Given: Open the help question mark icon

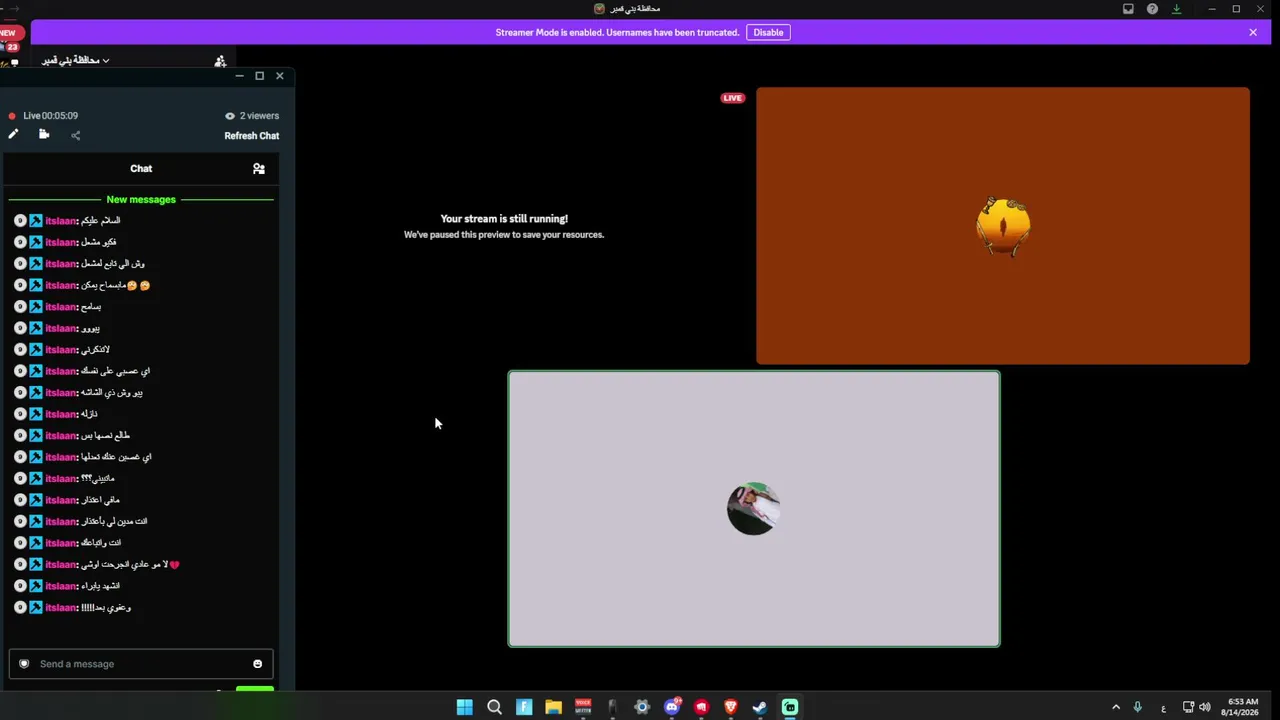Looking at the screenshot, I should click(1152, 9).
